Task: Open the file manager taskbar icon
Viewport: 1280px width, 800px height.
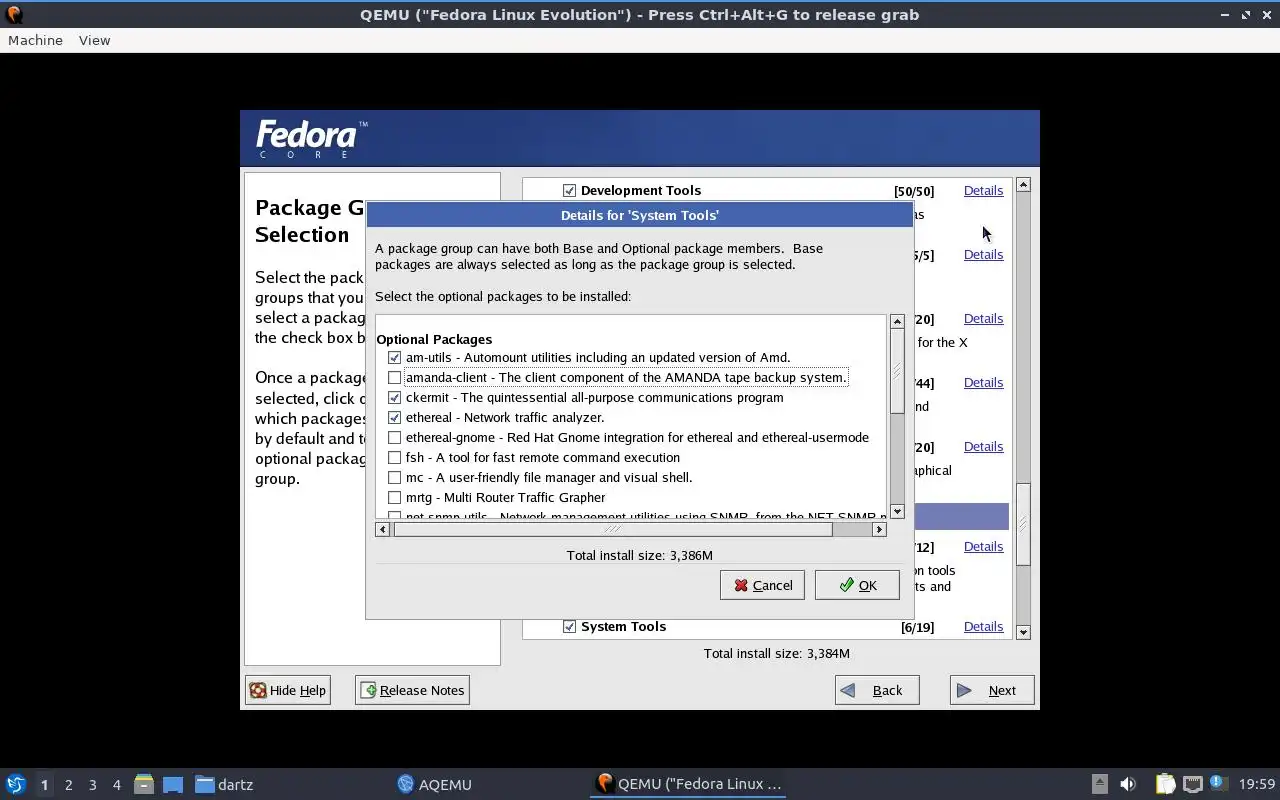Action: (x=144, y=784)
